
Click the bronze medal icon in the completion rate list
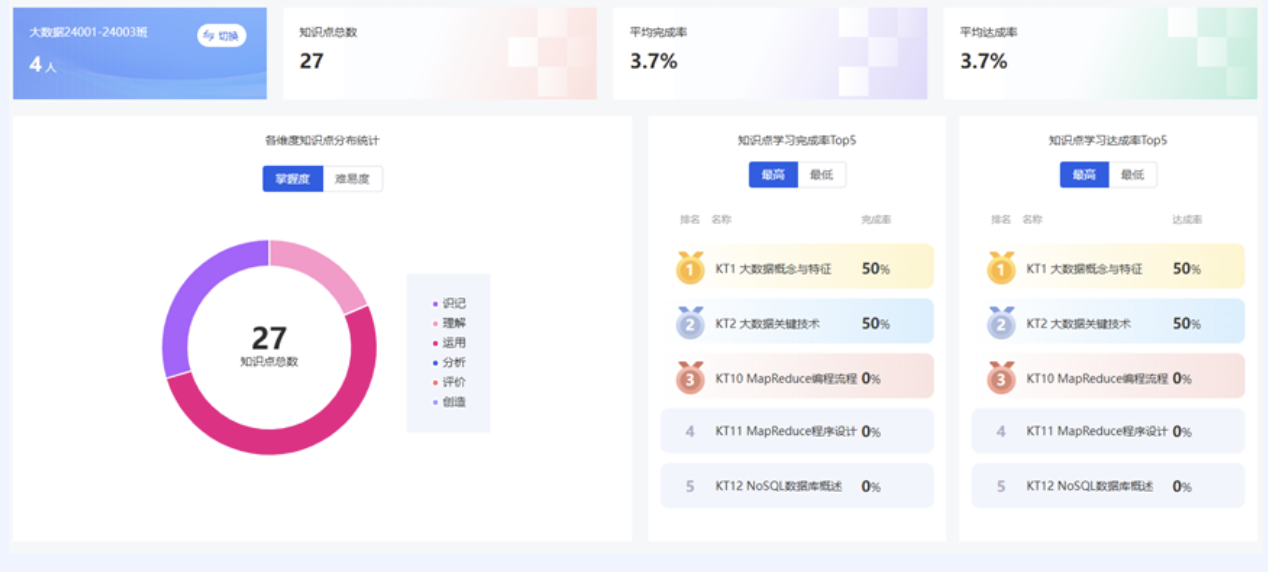[690, 377]
